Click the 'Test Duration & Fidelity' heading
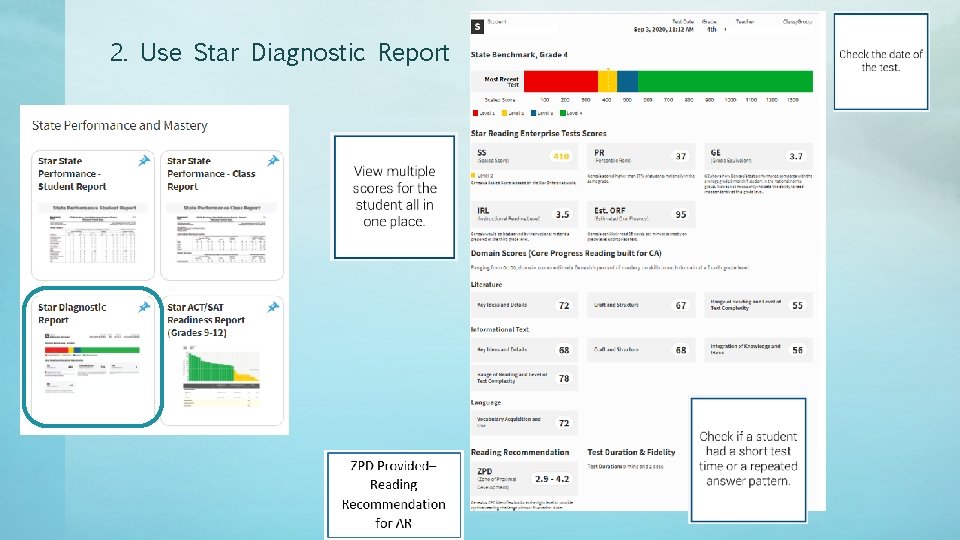Viewport: 960px width, 540px height. (631, 452)
